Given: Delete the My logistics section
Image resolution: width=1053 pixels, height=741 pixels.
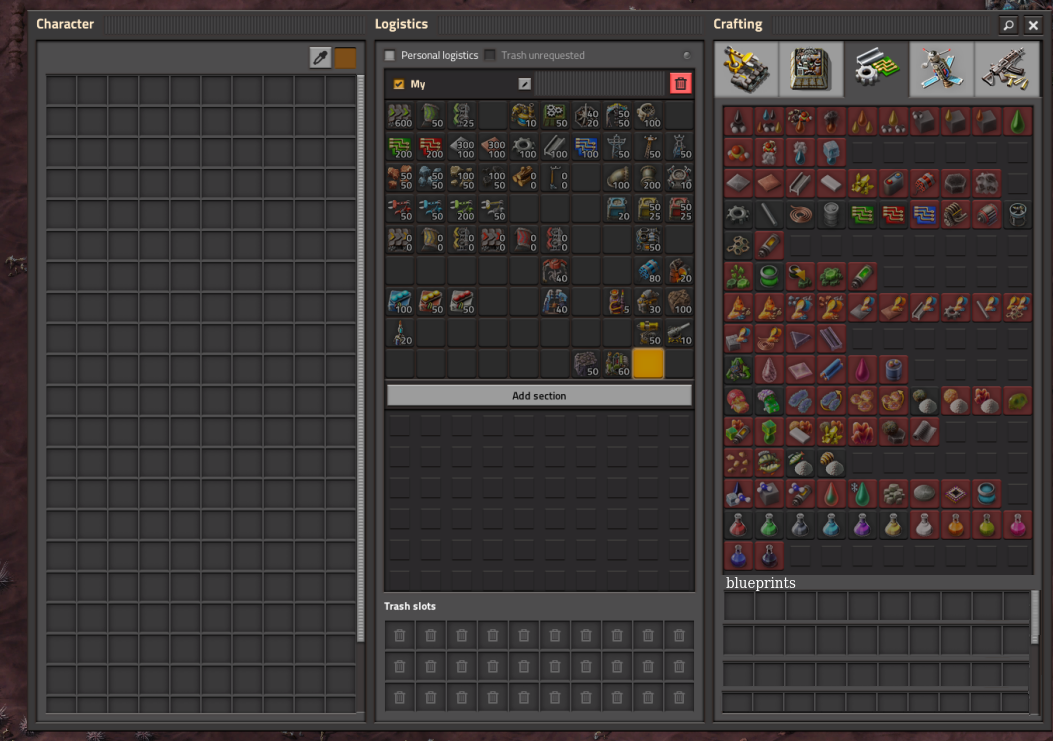Looking at the screenshot, I should 680,84.
